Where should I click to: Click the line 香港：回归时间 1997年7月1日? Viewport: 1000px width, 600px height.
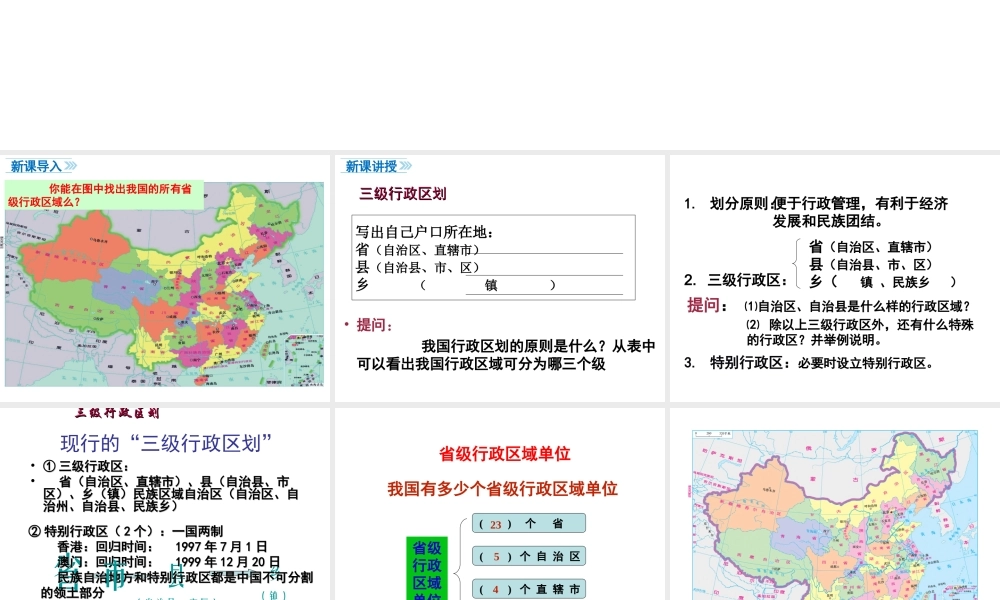(162, 546)
